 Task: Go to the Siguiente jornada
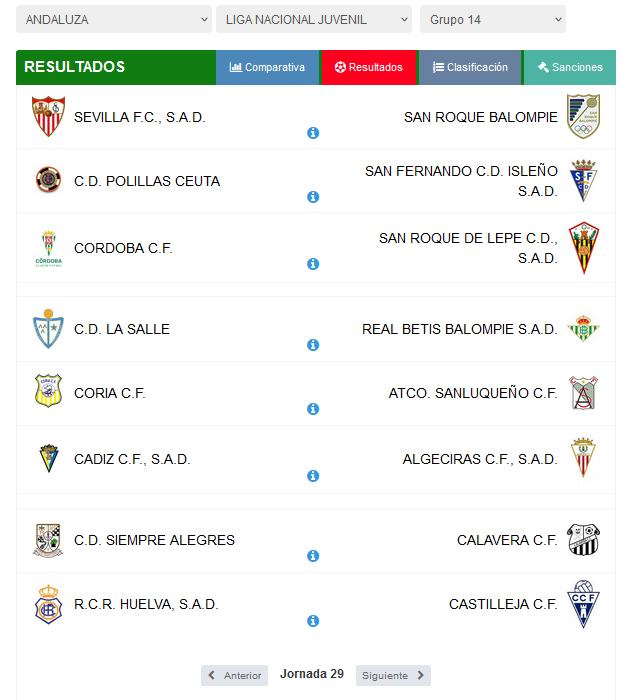click(393, 675)
